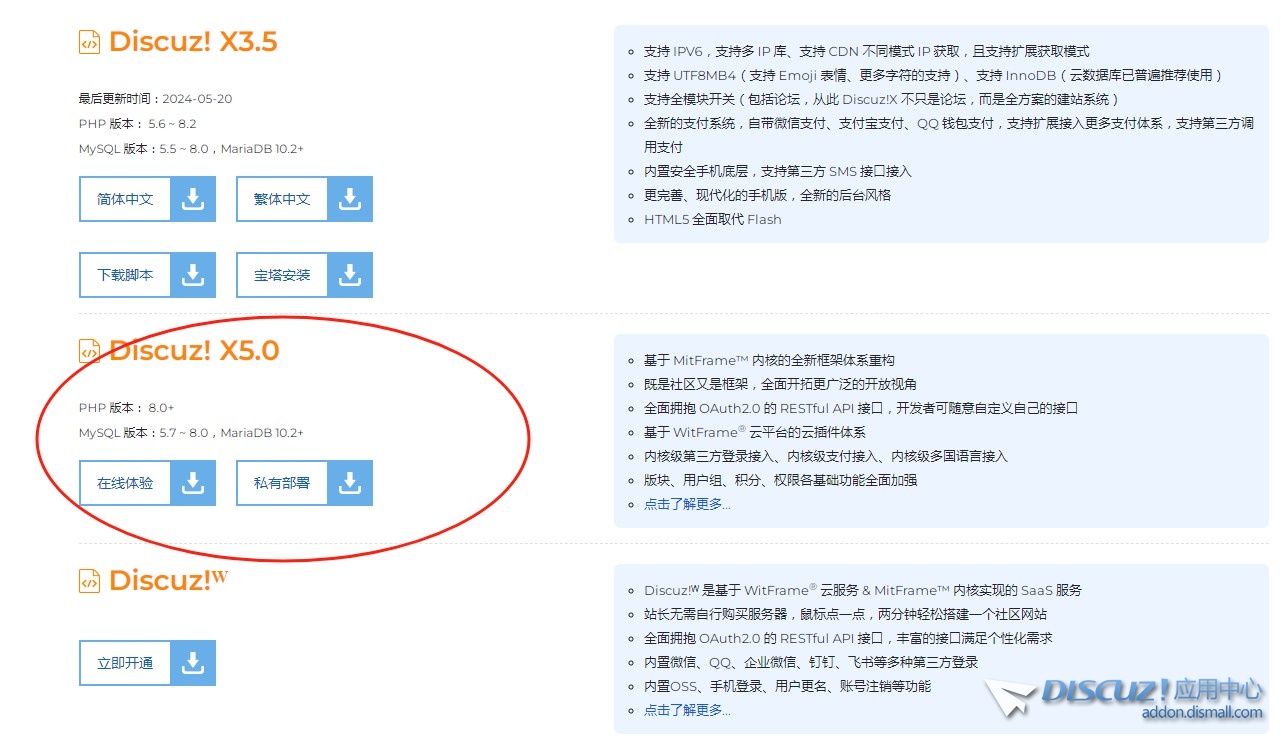Click the download arrow icon on 宝塔安装
Image resolution: width=1281 pixels, height=738 pixels.
tap(350, 275)
